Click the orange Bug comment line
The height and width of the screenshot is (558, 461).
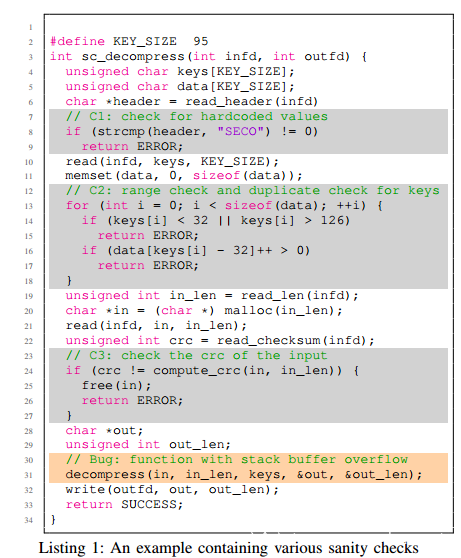pos(237,459)
